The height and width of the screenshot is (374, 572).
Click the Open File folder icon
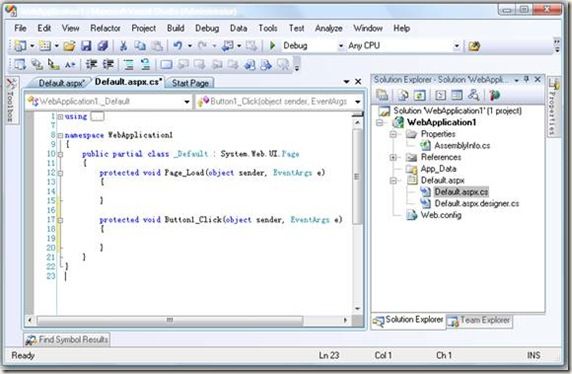pyautogui.click(x=69, y=46)
